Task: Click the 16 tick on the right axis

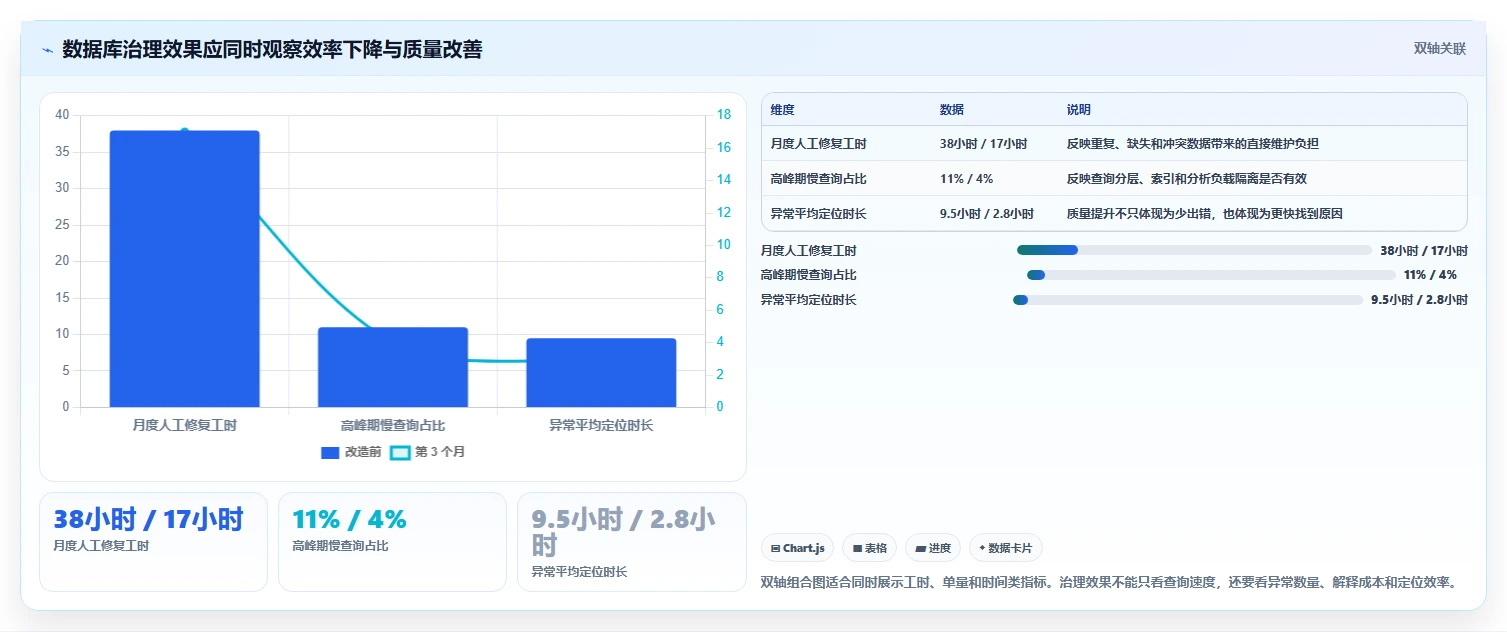Action: point(725,148)
